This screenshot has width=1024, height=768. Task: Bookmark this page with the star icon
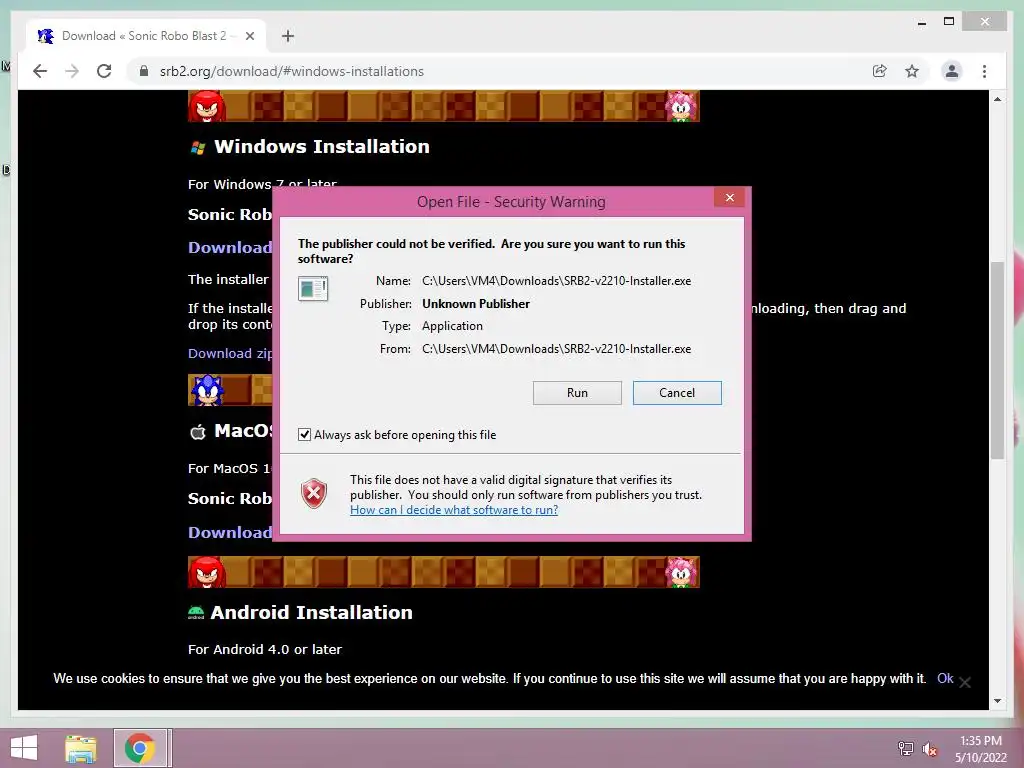point(912,71)
